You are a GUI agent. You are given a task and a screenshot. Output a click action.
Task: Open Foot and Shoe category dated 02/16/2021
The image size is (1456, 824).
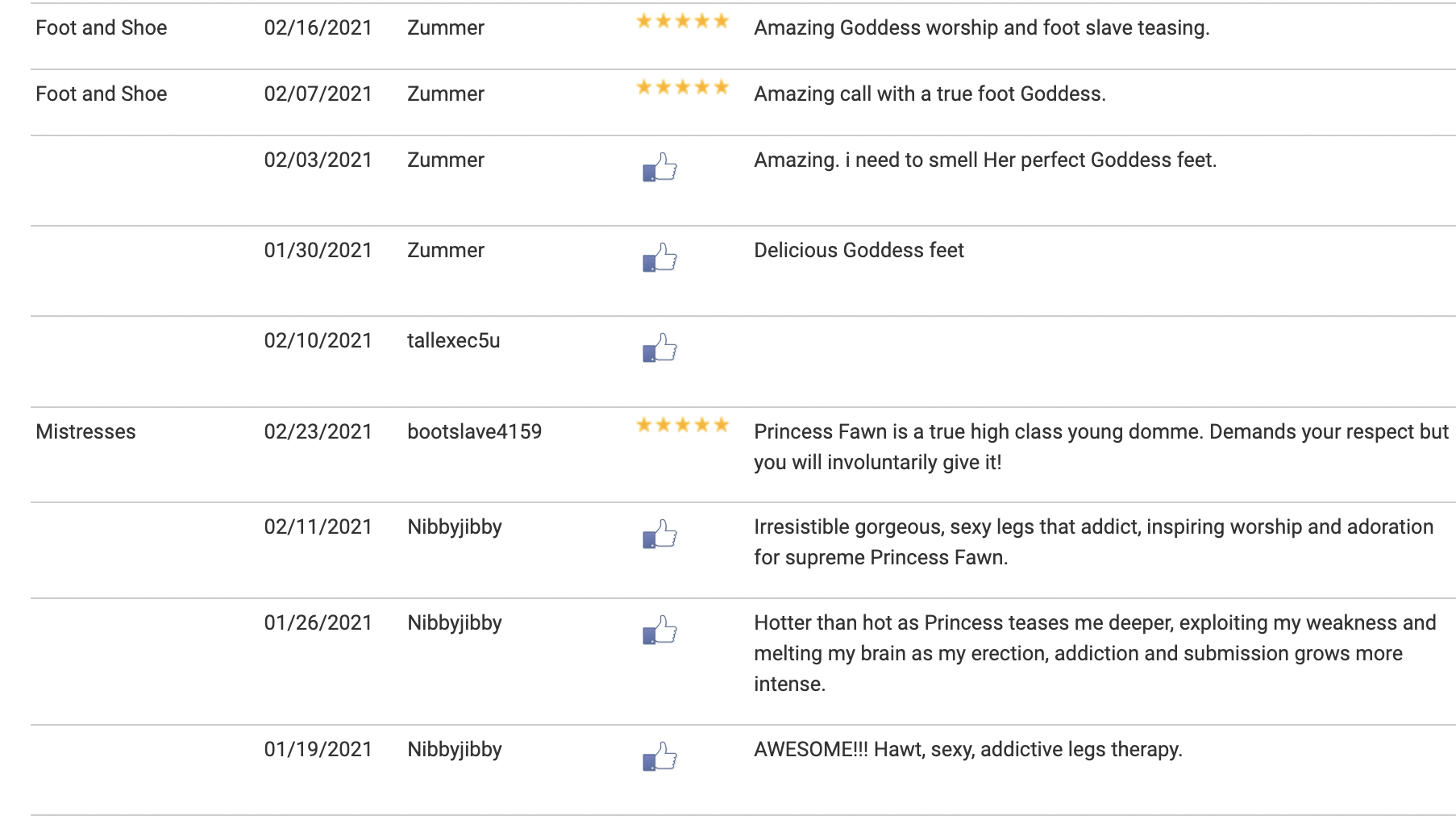[101, 28]
